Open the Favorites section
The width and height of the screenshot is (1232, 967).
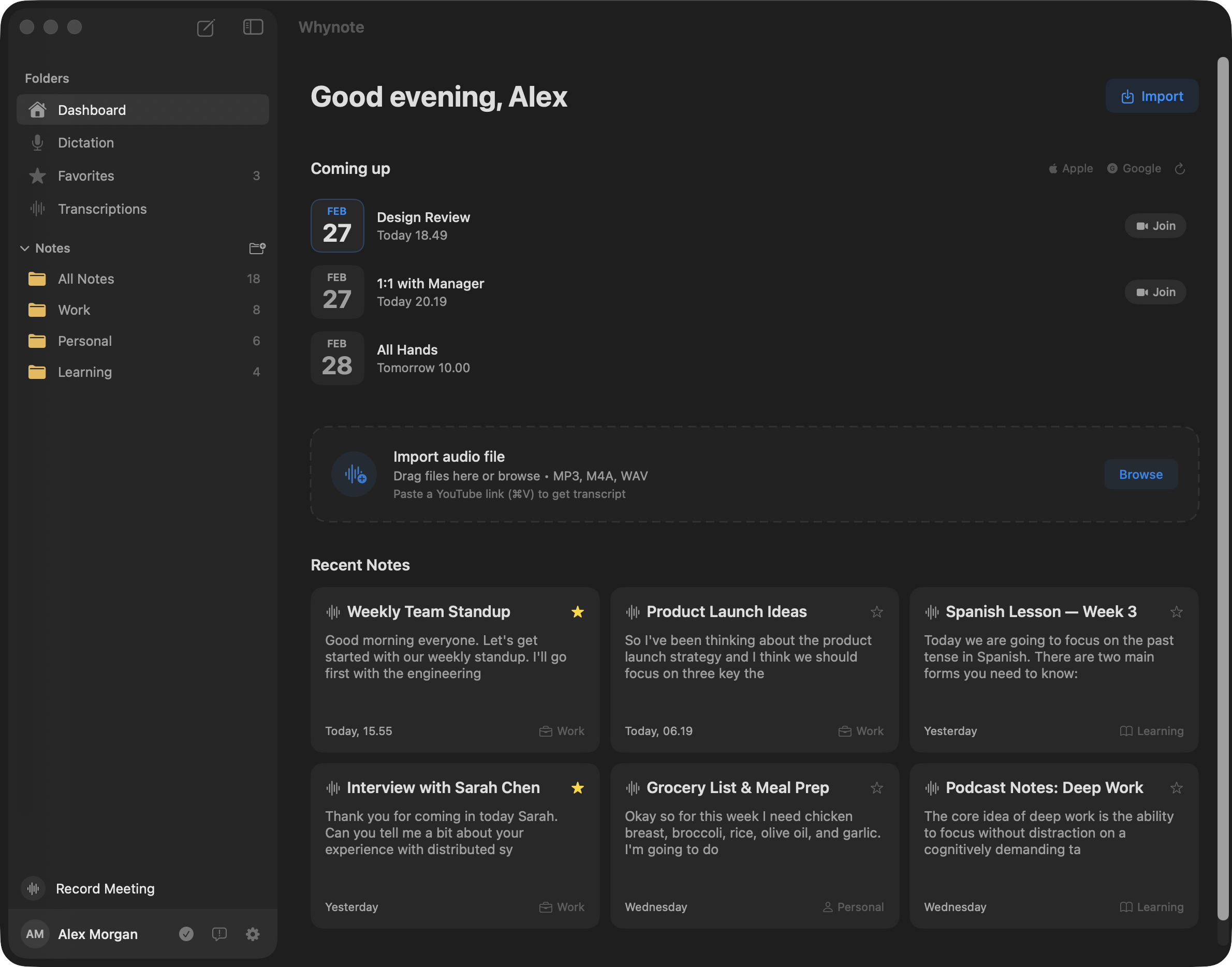[x=85, y=175]
